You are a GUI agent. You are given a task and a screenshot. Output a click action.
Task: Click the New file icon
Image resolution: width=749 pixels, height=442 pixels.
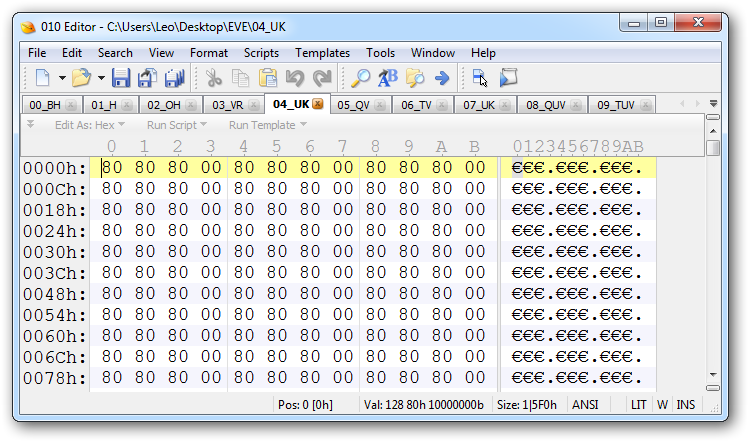(x=43, y=78)
